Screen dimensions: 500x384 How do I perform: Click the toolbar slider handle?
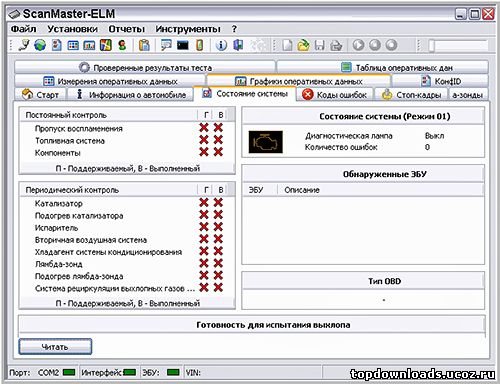point(432,46)
